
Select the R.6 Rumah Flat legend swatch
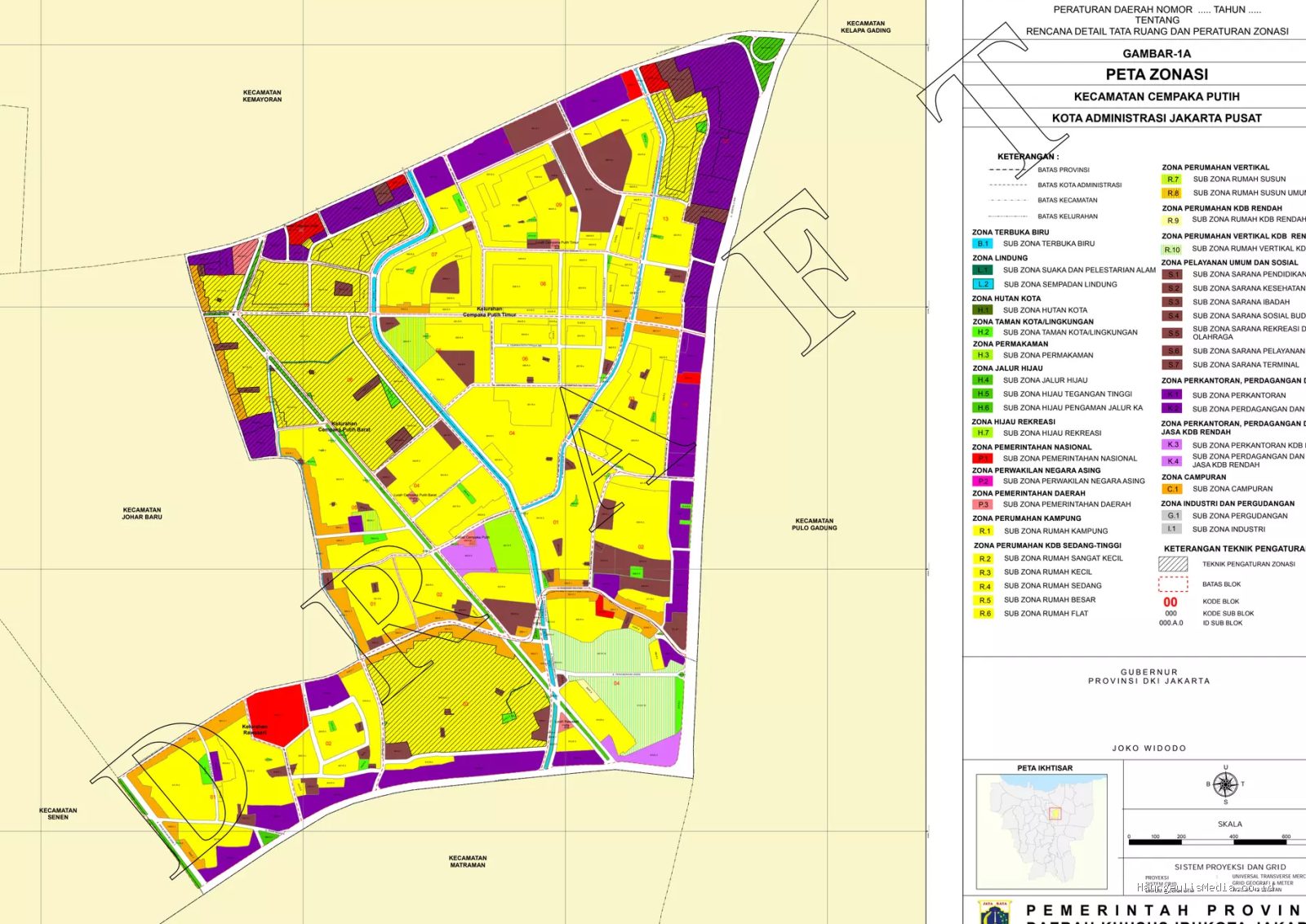[x=984, y=614]
